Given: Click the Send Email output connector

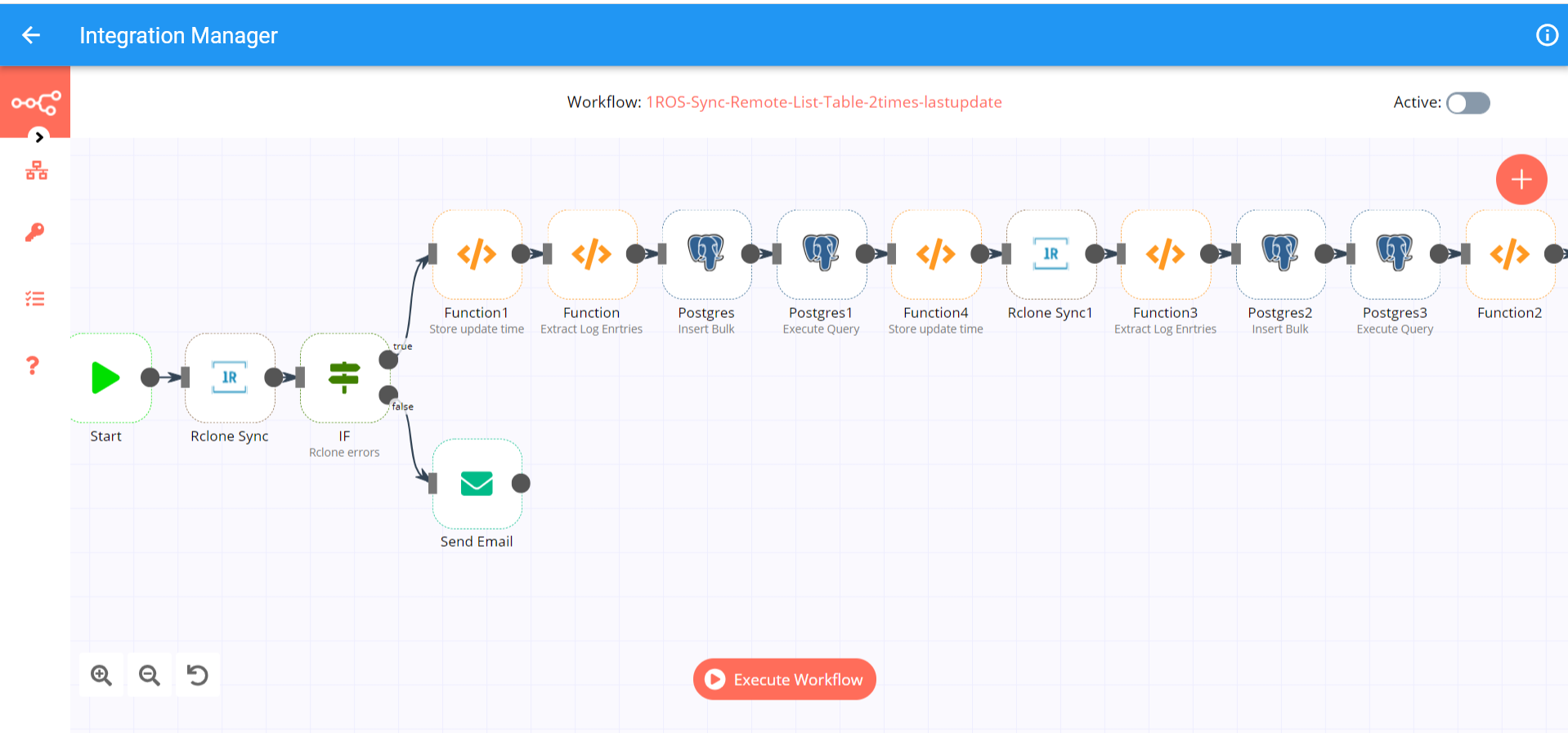Looking at the screenshot, I should coord(521,484).
